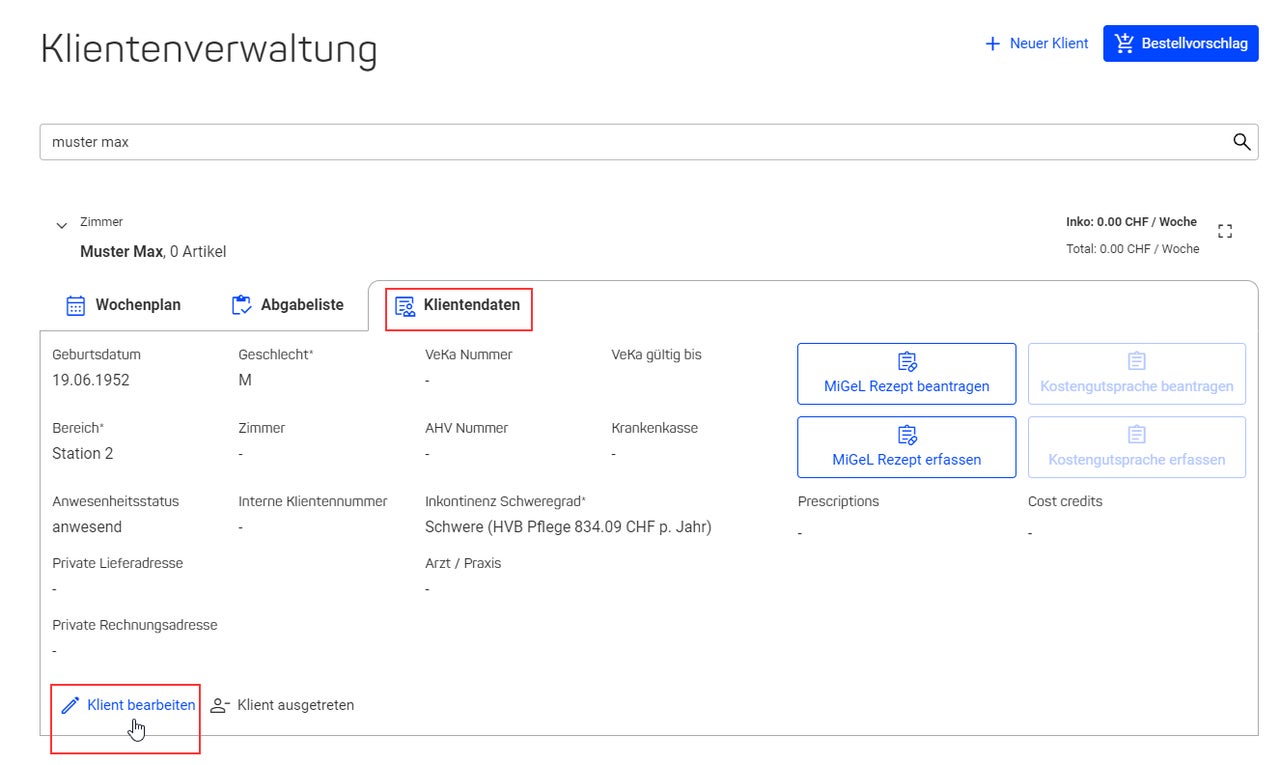
Task: Select the Klientendaten tab
Action: (x=459, y=308)
